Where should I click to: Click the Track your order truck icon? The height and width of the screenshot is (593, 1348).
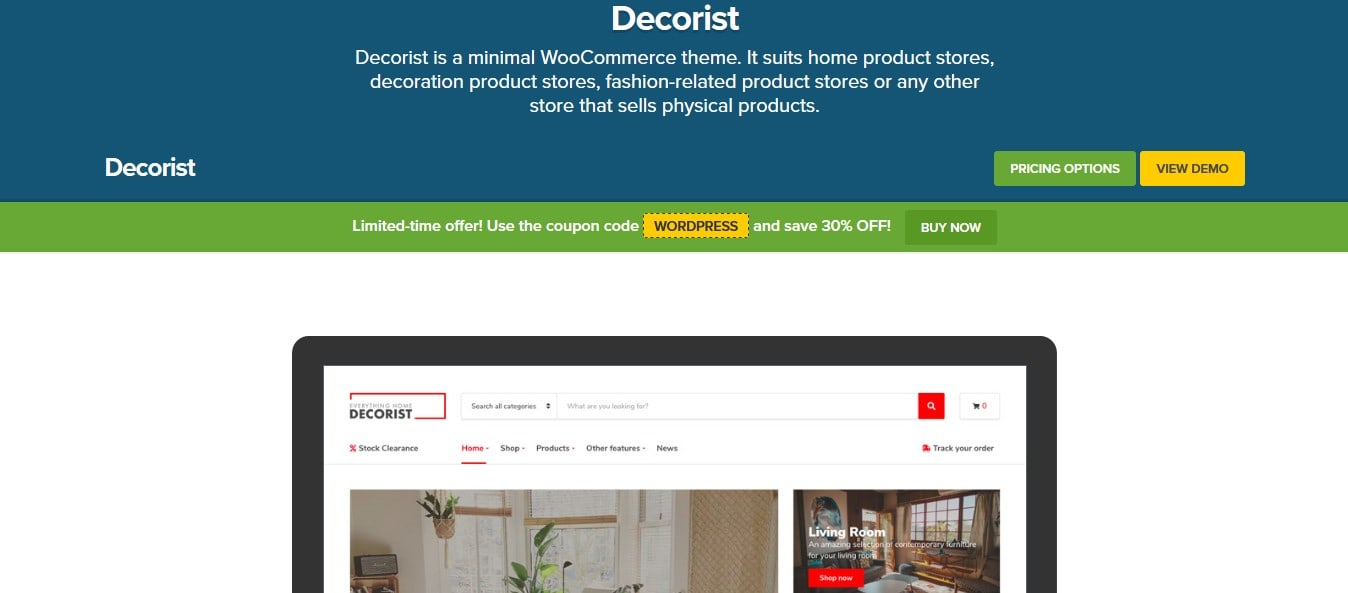(x=926, y=448)
